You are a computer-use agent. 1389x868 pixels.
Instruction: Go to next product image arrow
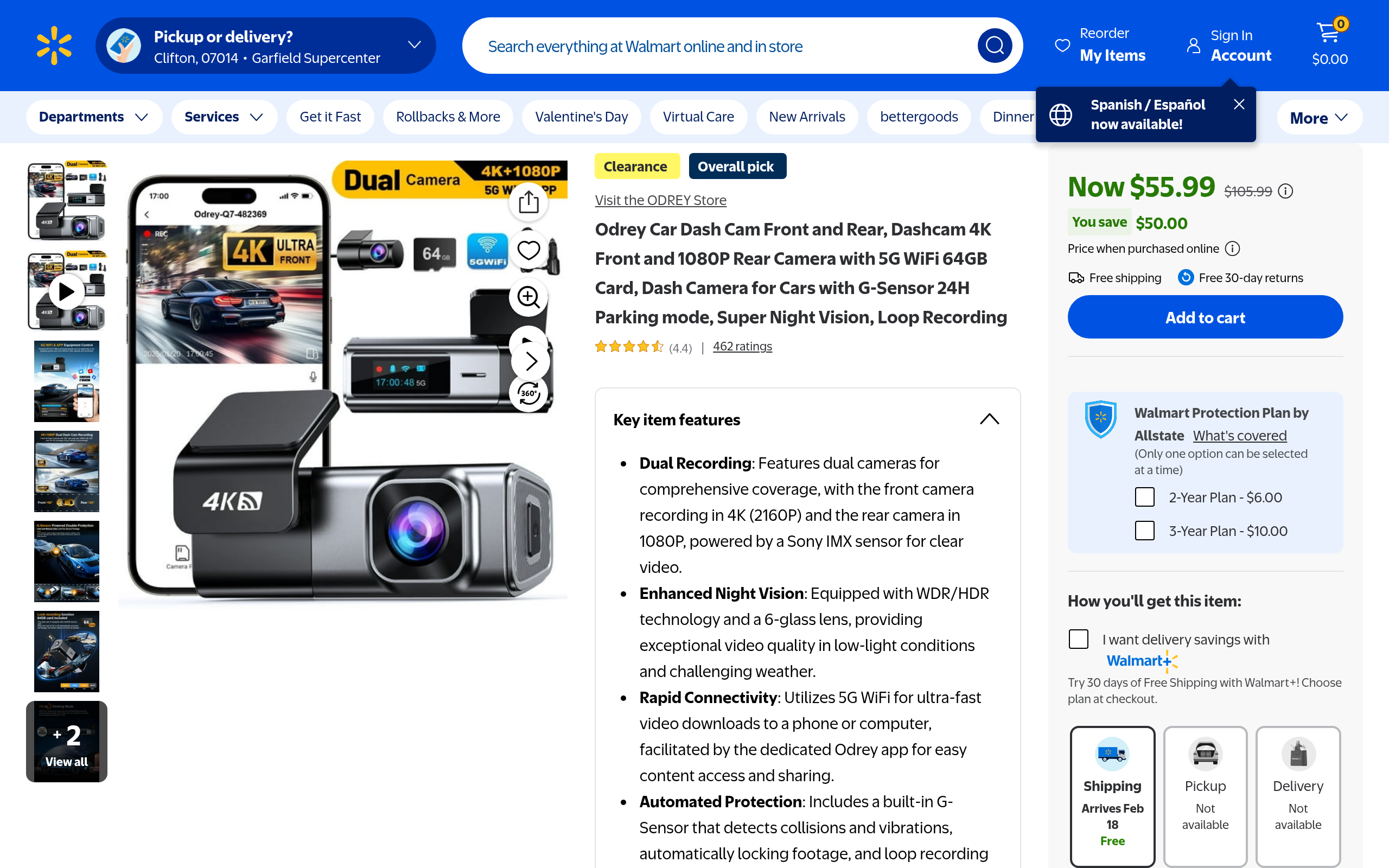[x=531, y=361]
